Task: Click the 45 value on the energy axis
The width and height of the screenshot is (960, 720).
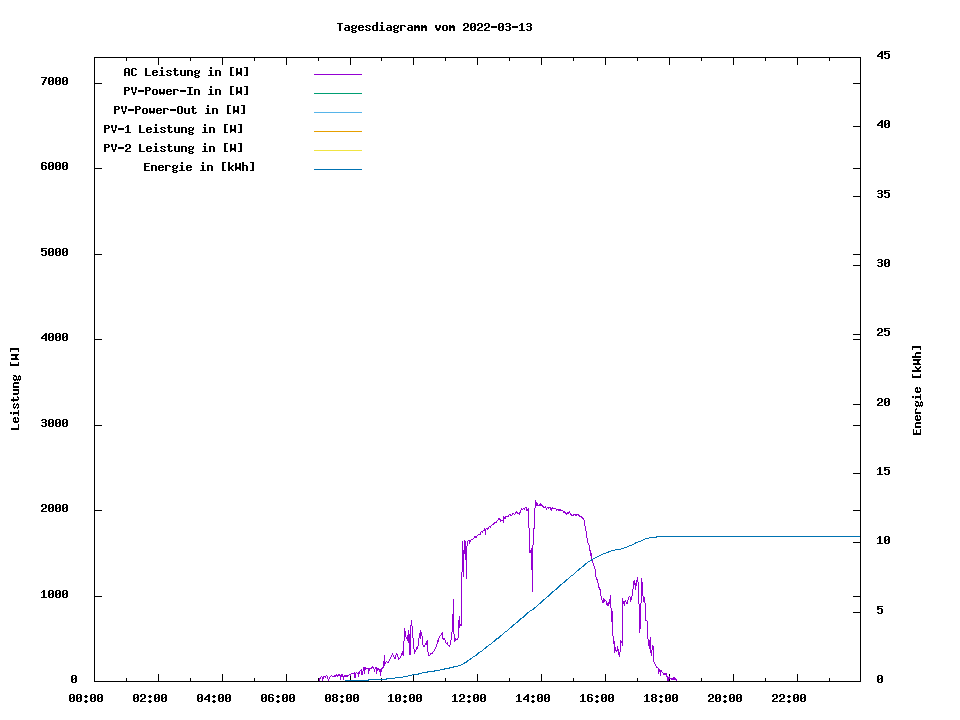Action: (x=883, y=55)
